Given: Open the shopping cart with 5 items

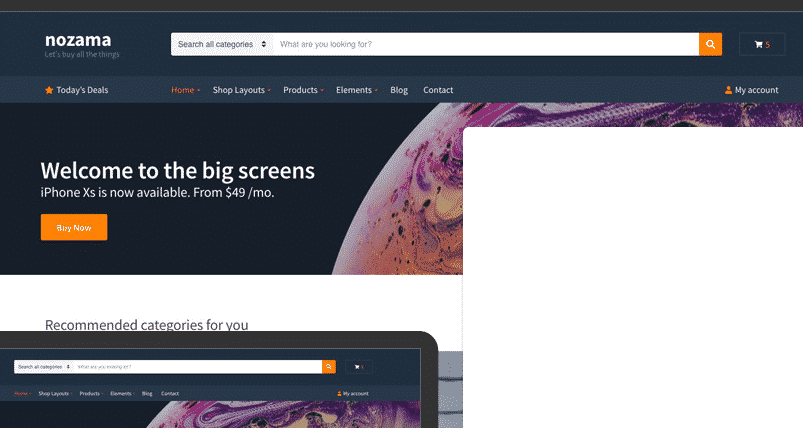Looking at the screenshot, I should pyautogui.click(x=762, y=45).
